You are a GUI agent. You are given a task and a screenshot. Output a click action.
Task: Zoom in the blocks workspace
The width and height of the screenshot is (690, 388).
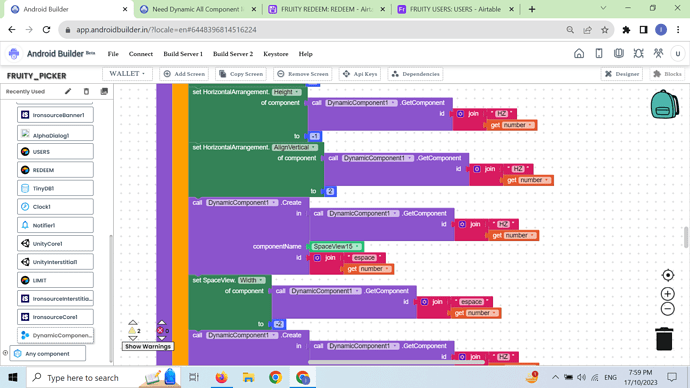point(668,294)
